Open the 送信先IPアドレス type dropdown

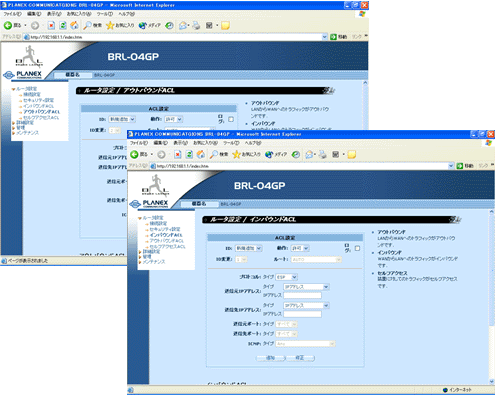pyautogui.click(x=306, y=305)
